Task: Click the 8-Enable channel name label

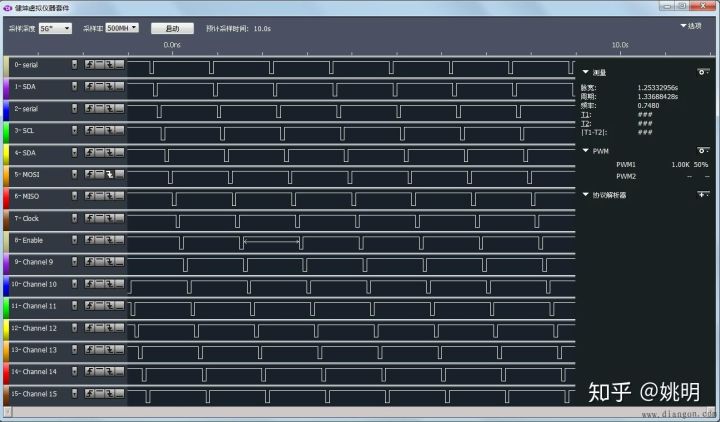Action: 28,240
